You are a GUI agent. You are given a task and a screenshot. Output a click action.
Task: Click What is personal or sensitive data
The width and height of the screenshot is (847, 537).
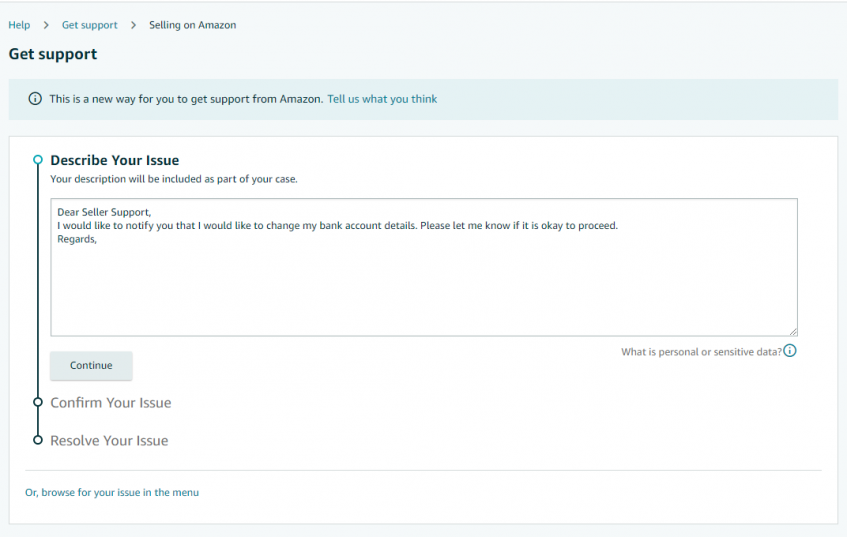[x=701, y=352]
